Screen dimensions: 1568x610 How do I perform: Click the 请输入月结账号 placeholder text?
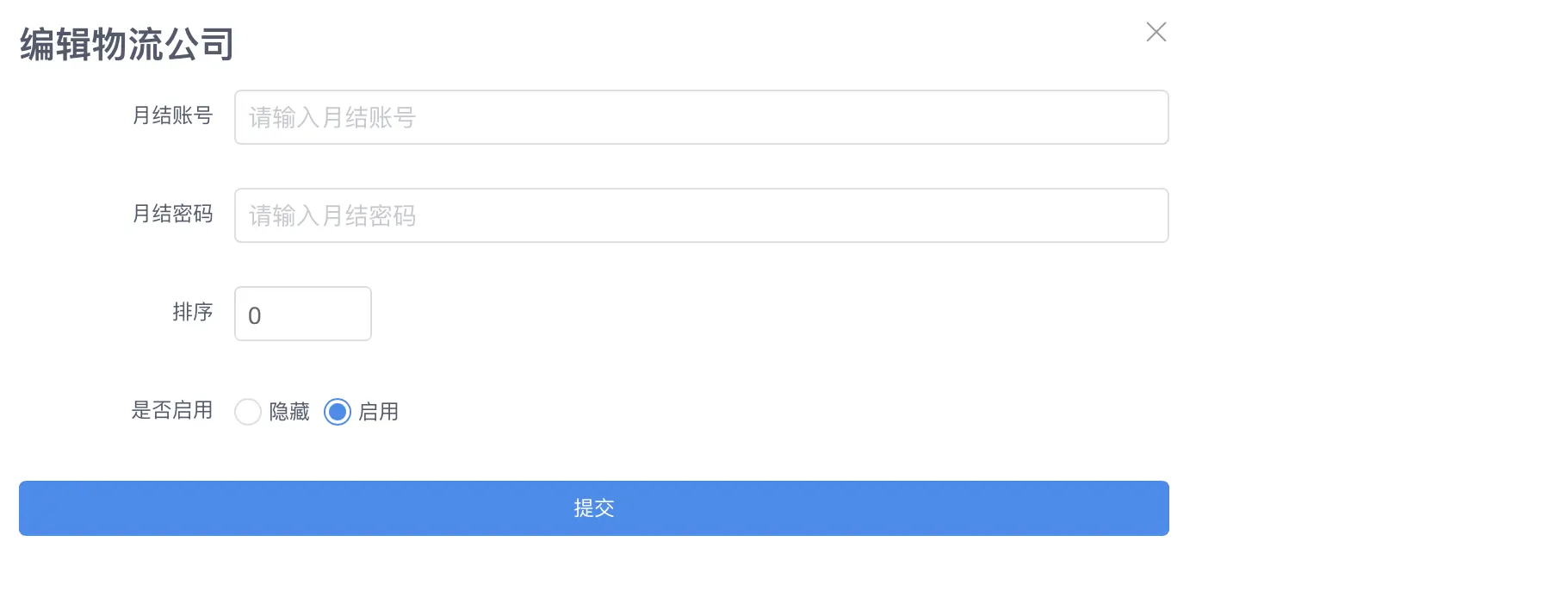(332, 117)
